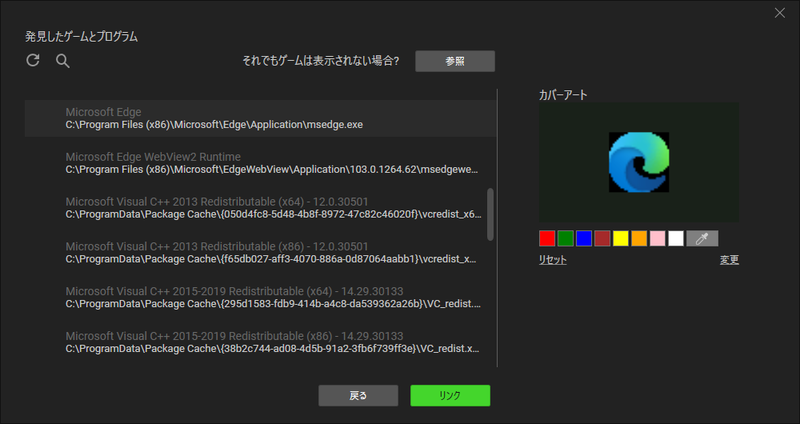Select the orange color swatch
Screen dimensions: 800x424
[639, 238]
